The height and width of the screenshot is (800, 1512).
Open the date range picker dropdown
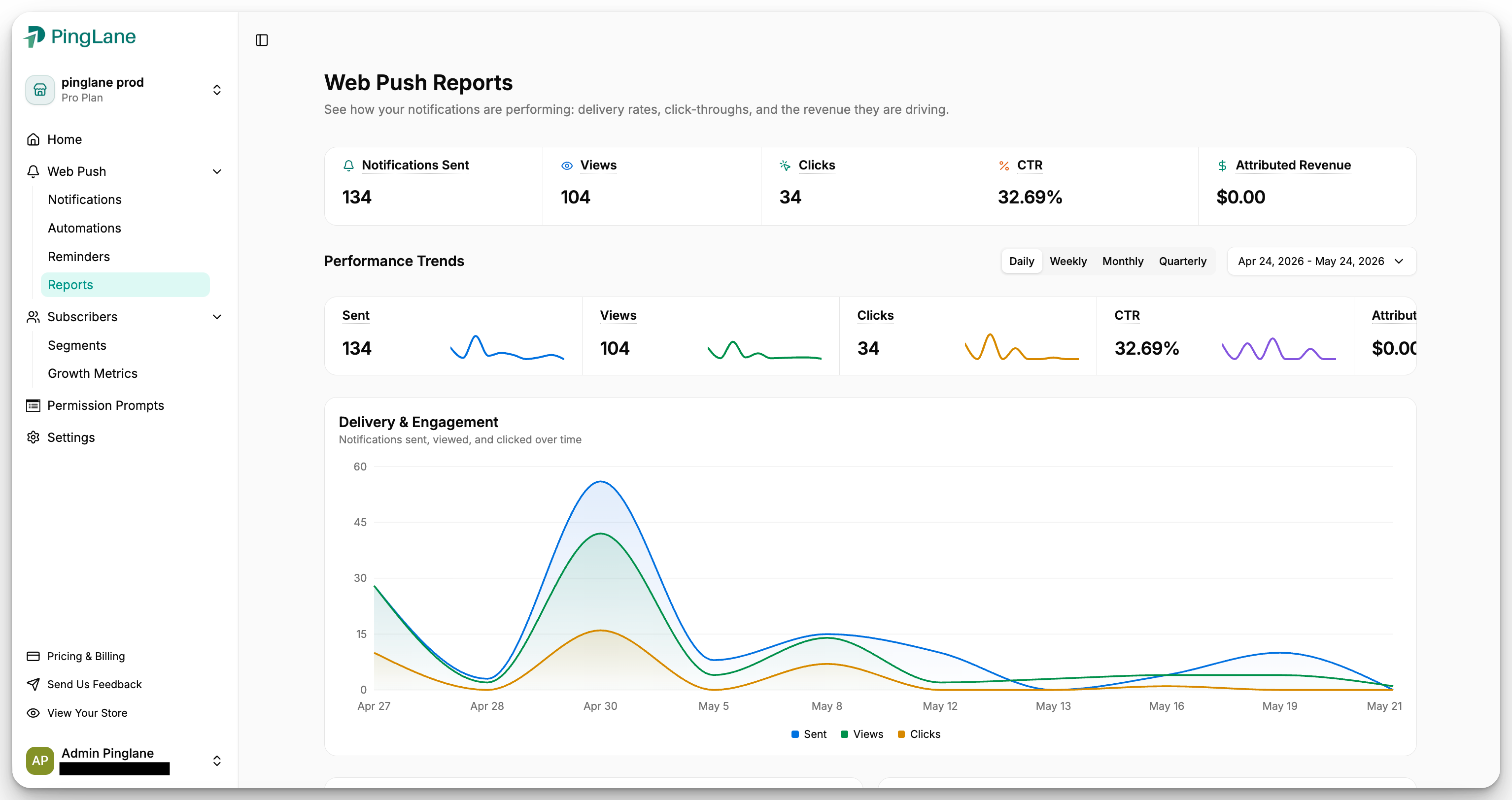tap(1322, 261)
